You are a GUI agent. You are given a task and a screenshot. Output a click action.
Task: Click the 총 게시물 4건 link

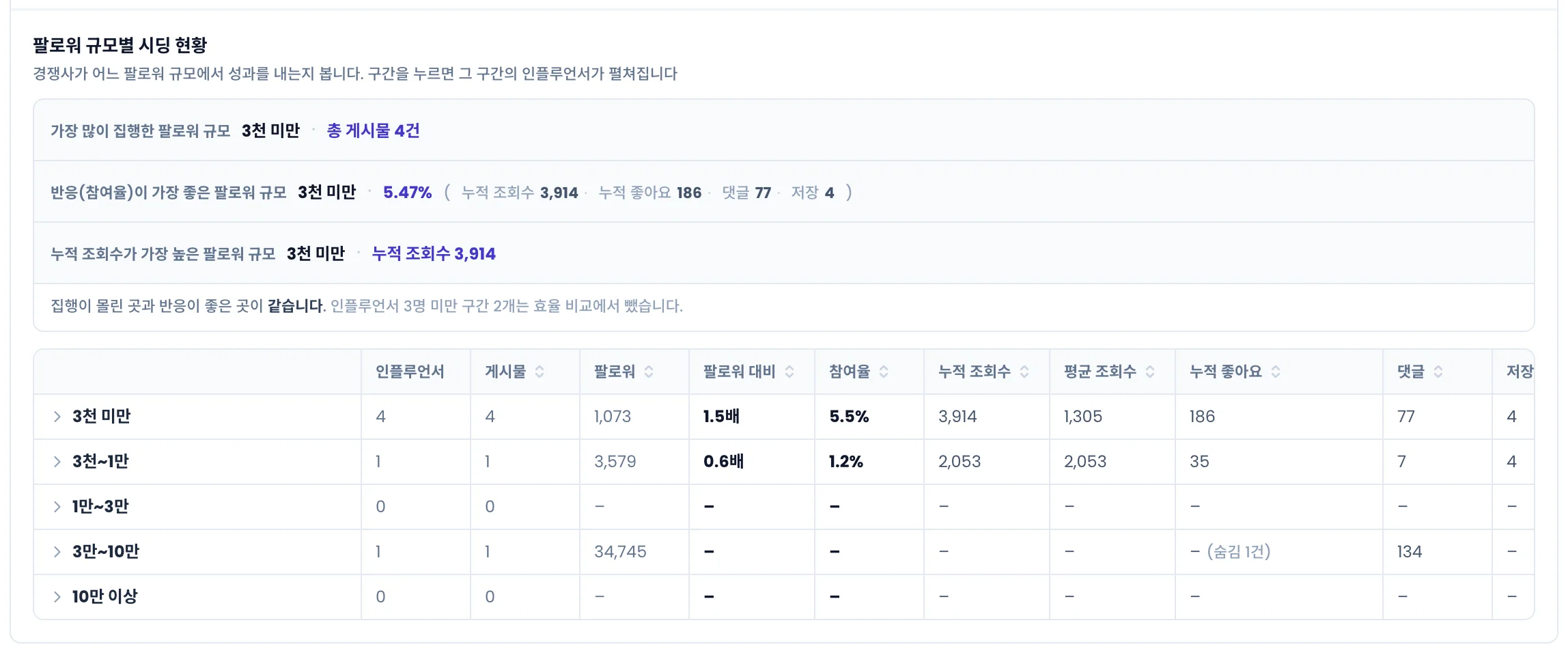(x=373, y=130)
